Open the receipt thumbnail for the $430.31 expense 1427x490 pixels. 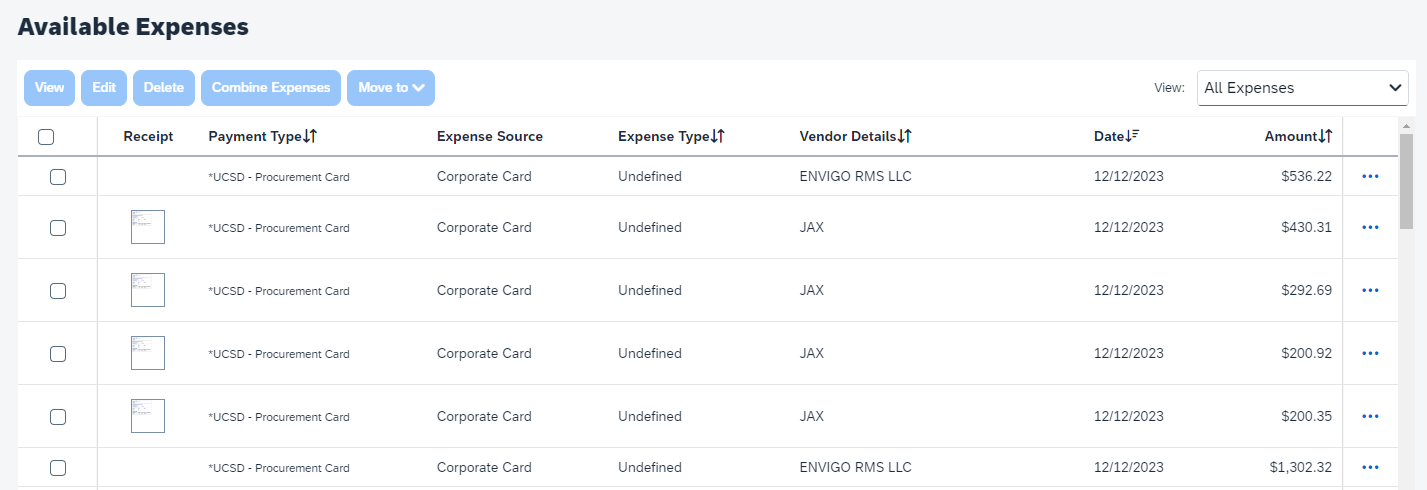pos(148,227)
